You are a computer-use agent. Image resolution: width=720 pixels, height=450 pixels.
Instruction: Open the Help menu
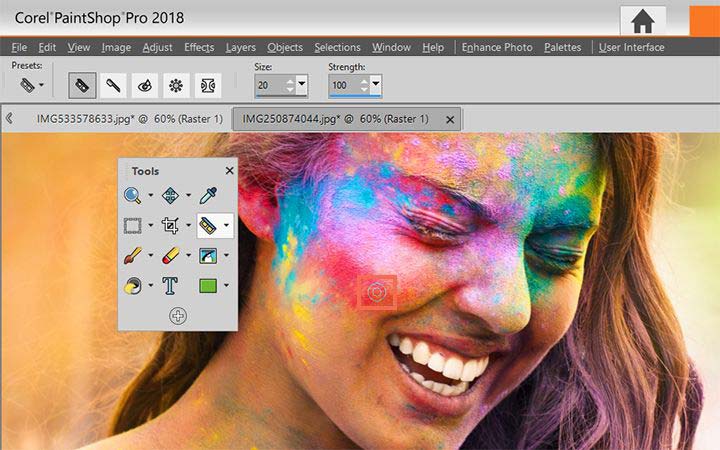[433, 47]
